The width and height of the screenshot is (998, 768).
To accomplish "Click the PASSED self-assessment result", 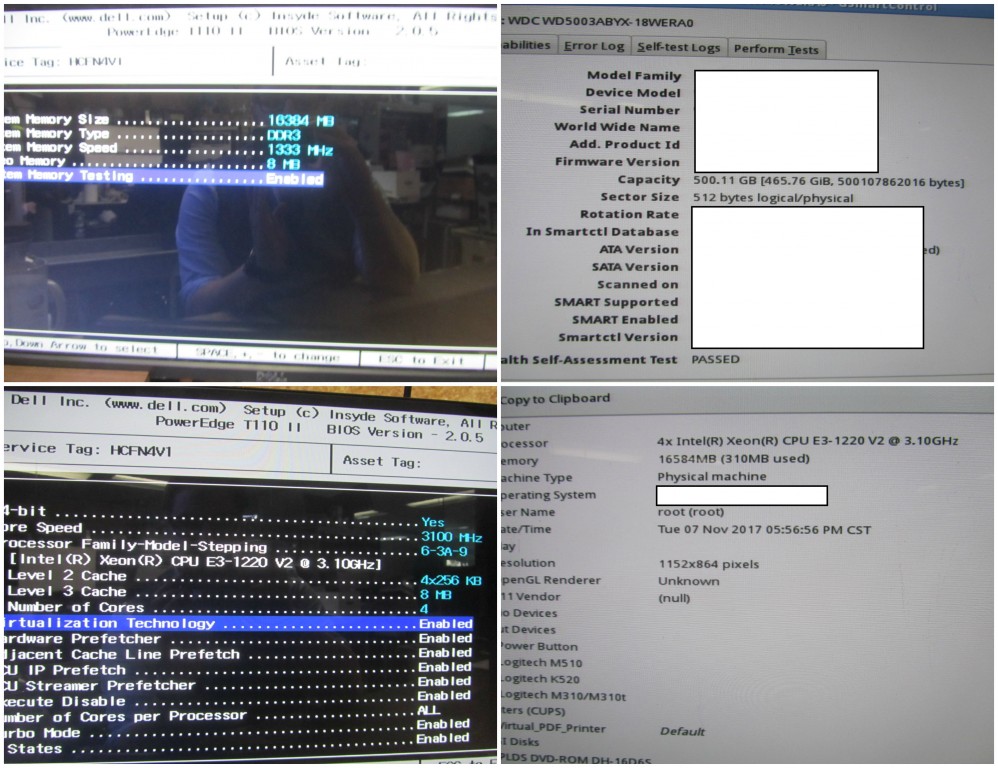I will point(715,360).
